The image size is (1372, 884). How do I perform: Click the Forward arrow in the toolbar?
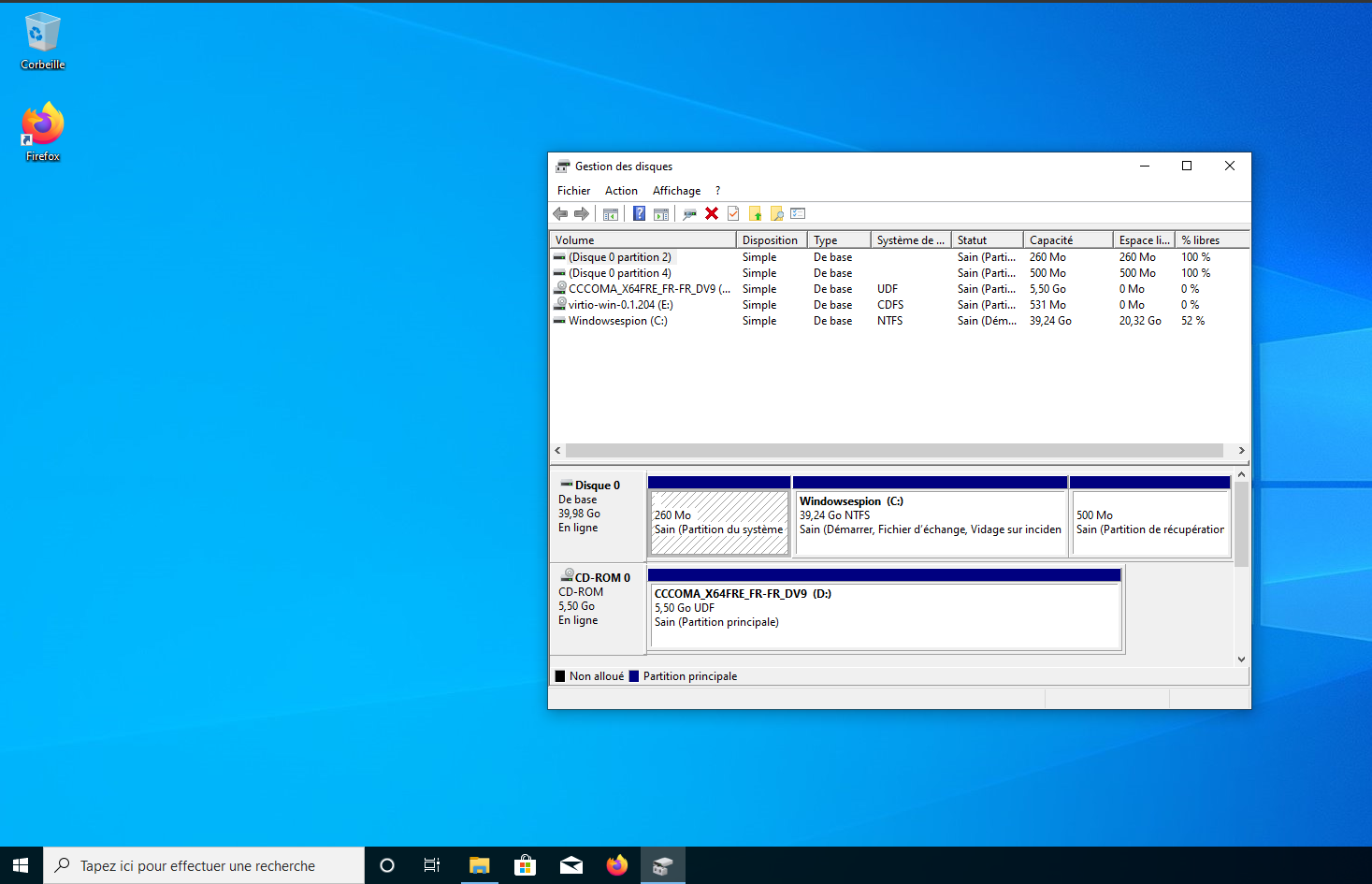point(582,213)
